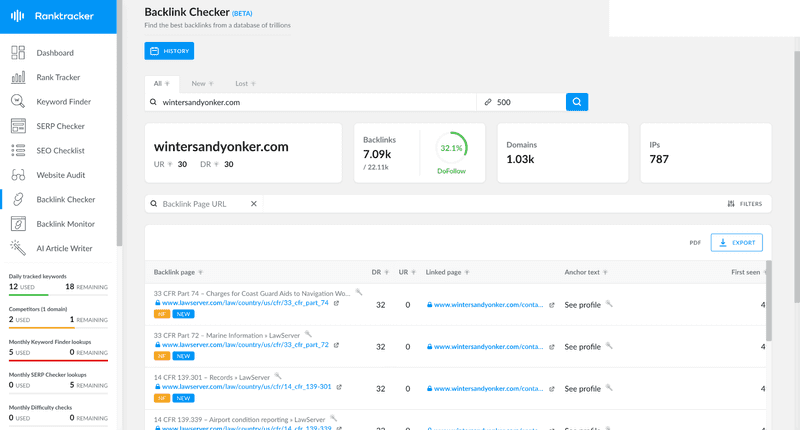The height and width of the screenshot is (430, 800).
Task: Open external link icon for 33_cfr_part_72
Action: tap(336, 345)
